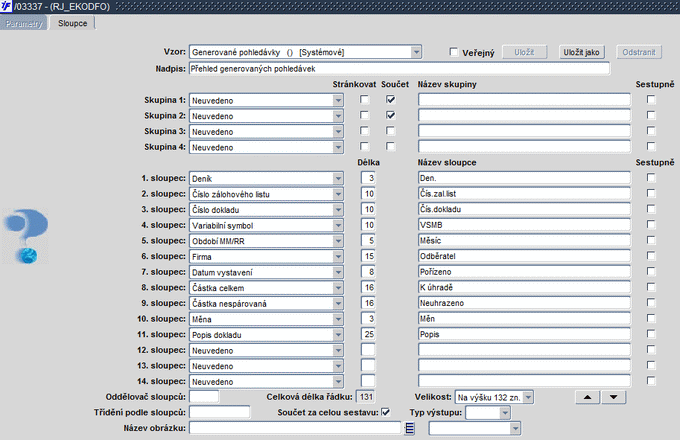Check Sestupně for 14. sloupec

point(651,381)
